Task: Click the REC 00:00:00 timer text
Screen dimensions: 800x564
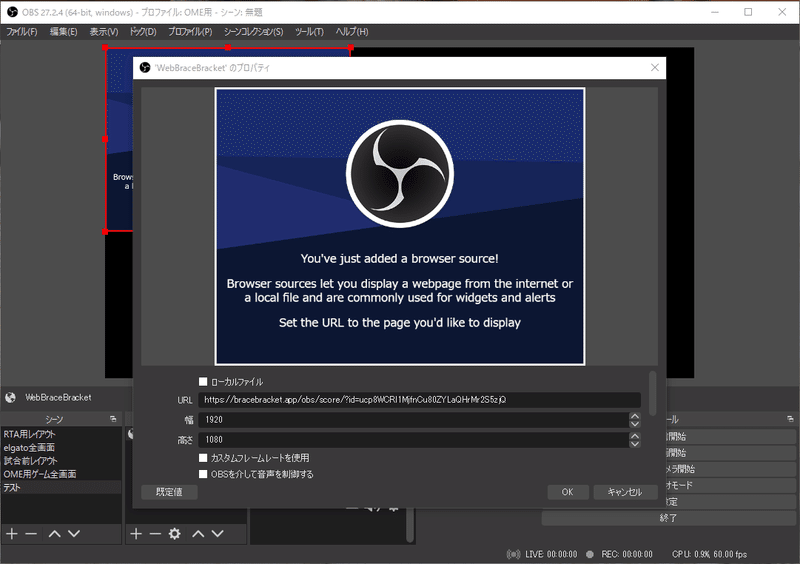Action: pos(627,554)
